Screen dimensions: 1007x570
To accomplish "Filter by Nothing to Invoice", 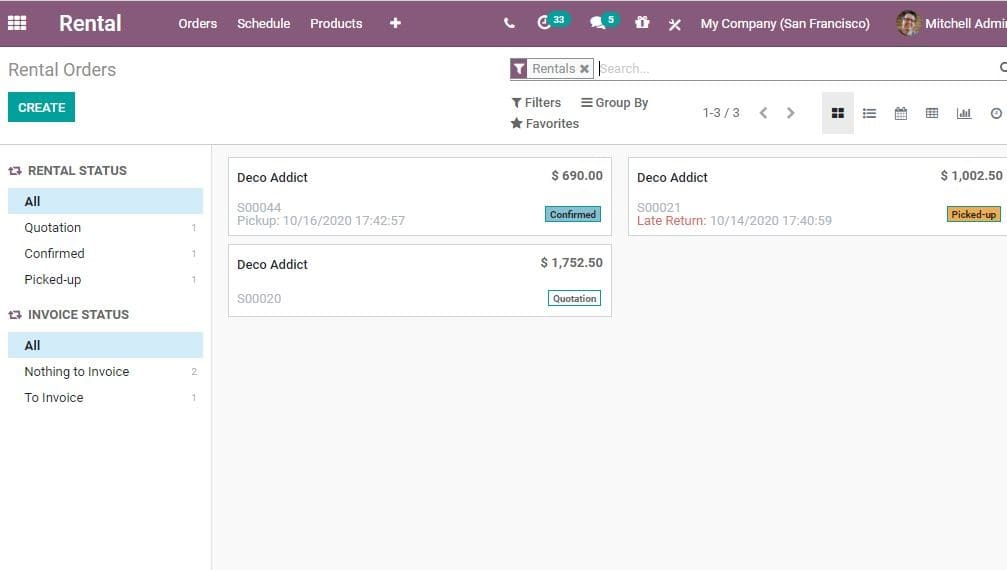I will 105,371.
